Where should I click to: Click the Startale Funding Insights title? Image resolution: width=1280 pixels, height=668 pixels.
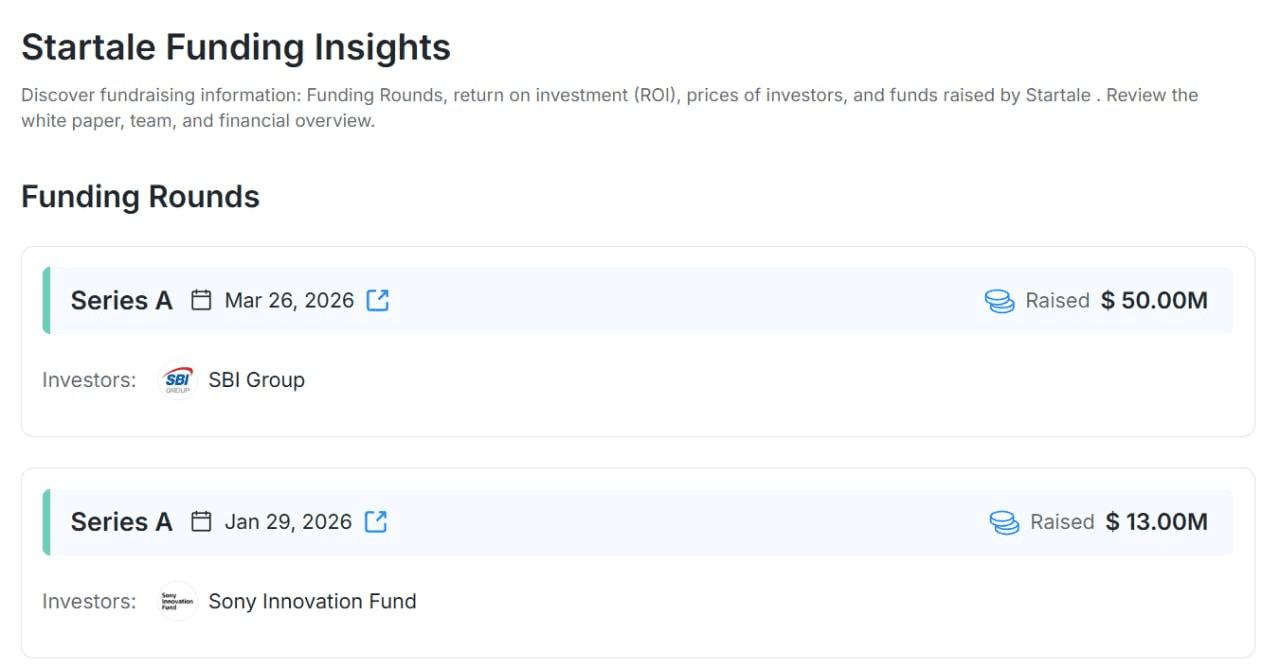click(x=236, y=48)
